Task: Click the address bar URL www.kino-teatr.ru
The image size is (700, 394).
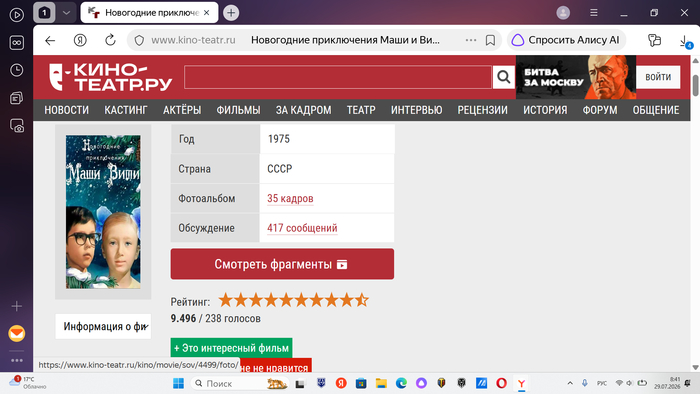Action: [193, 40]
